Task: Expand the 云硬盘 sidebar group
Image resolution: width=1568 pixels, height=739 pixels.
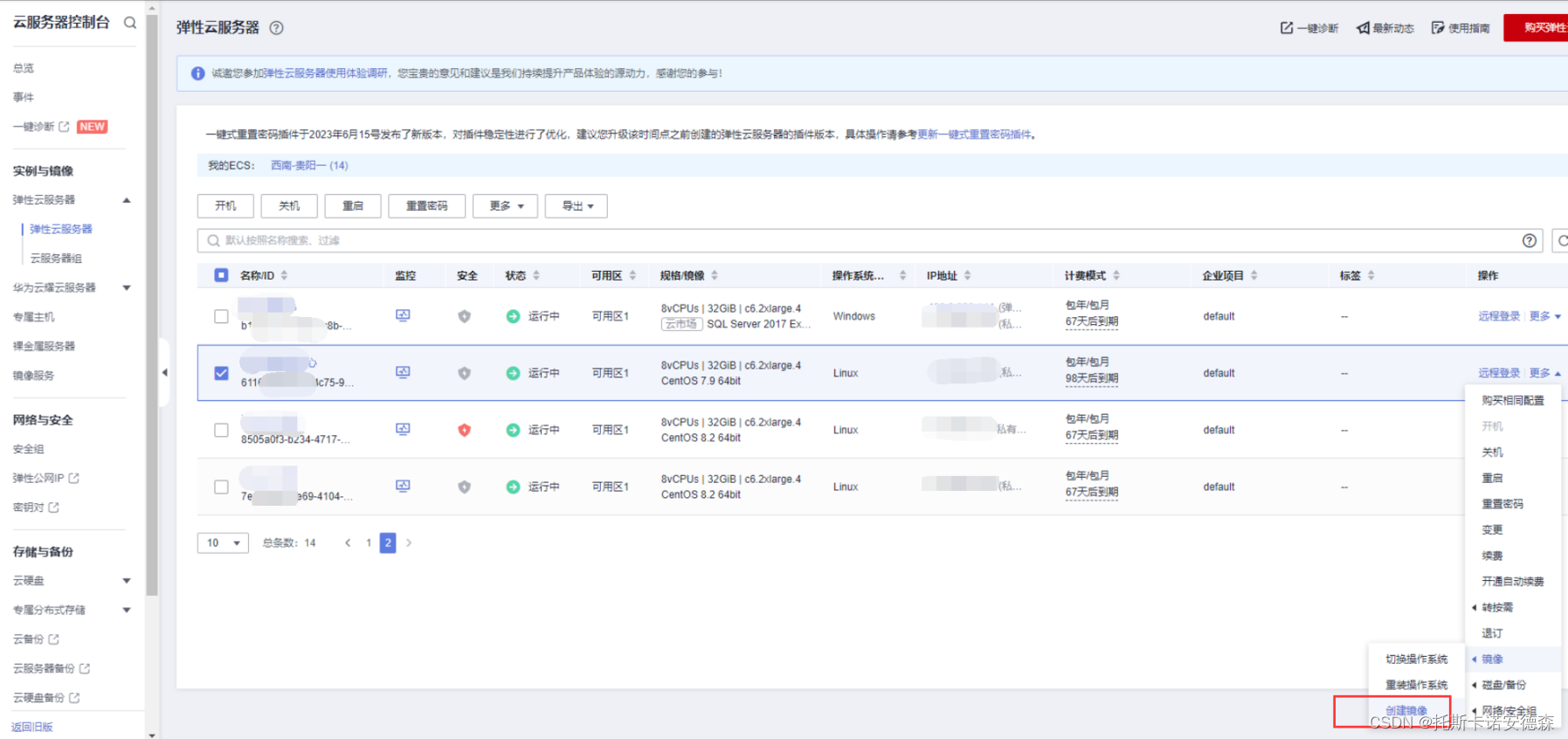Action: pos(127,581)
